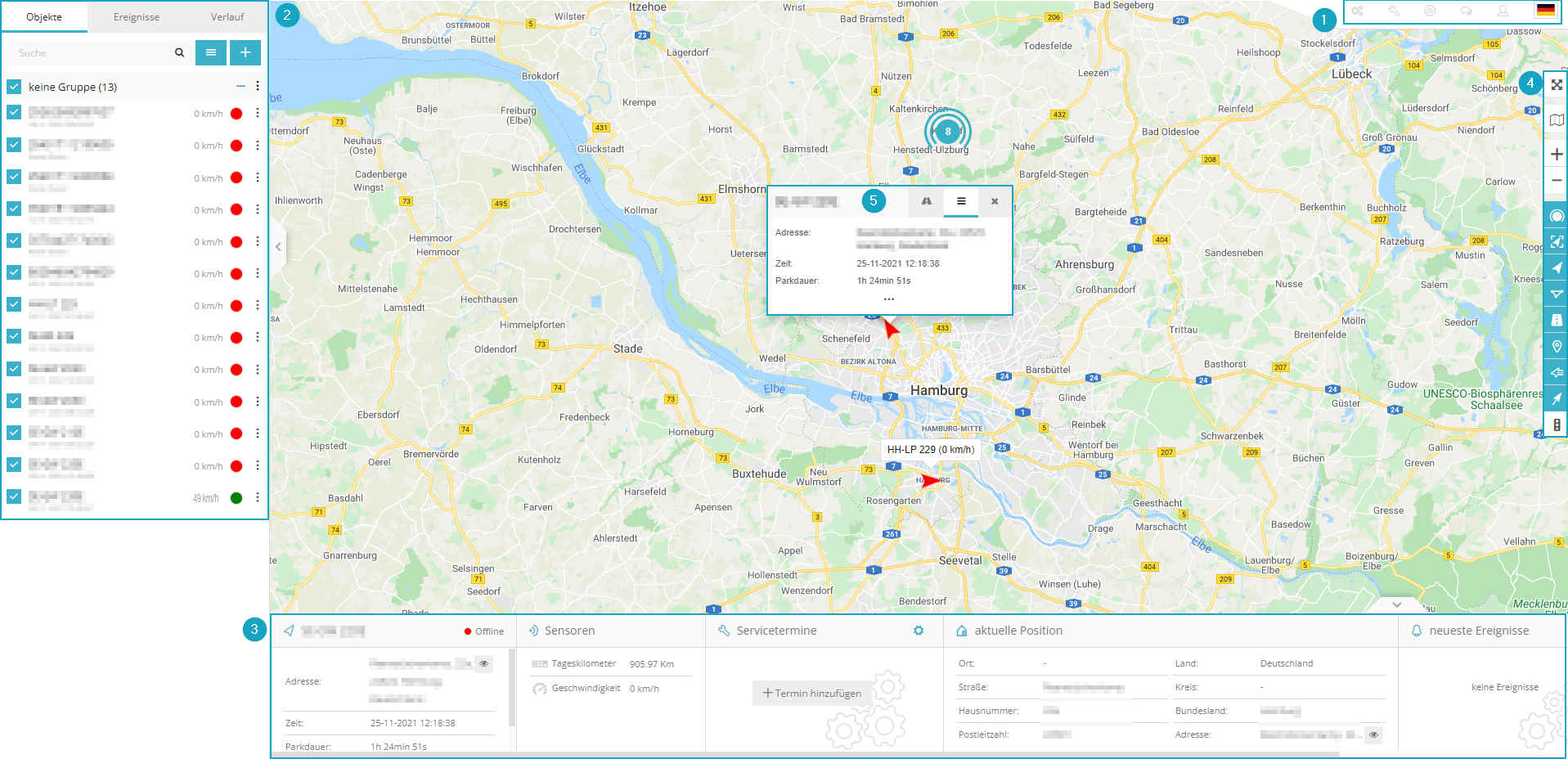Toggle address visibility eye in vehicle details panel

pyautogui.click(x=484, y=663)
